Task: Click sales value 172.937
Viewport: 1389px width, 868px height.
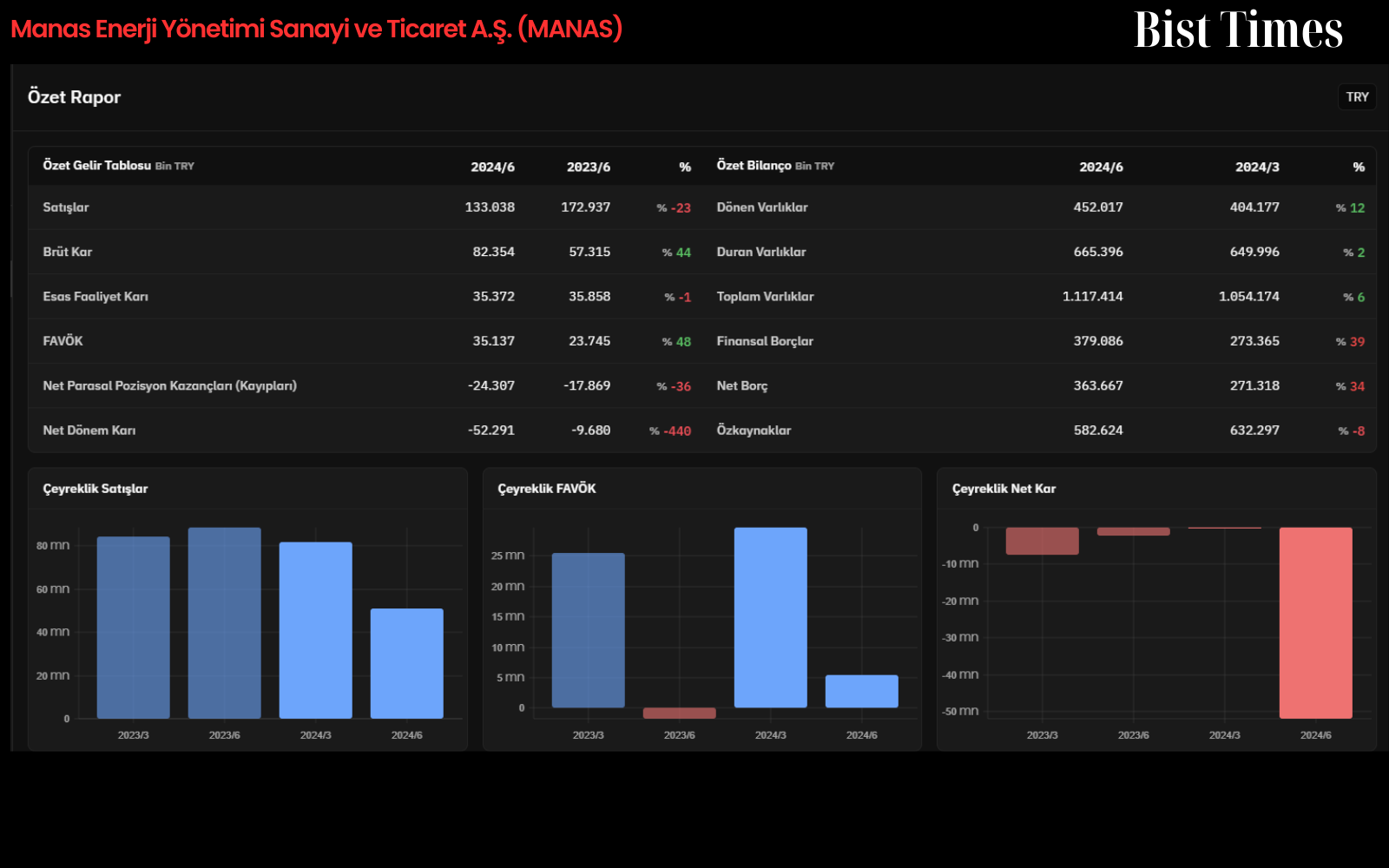Action: pos(586,207)
